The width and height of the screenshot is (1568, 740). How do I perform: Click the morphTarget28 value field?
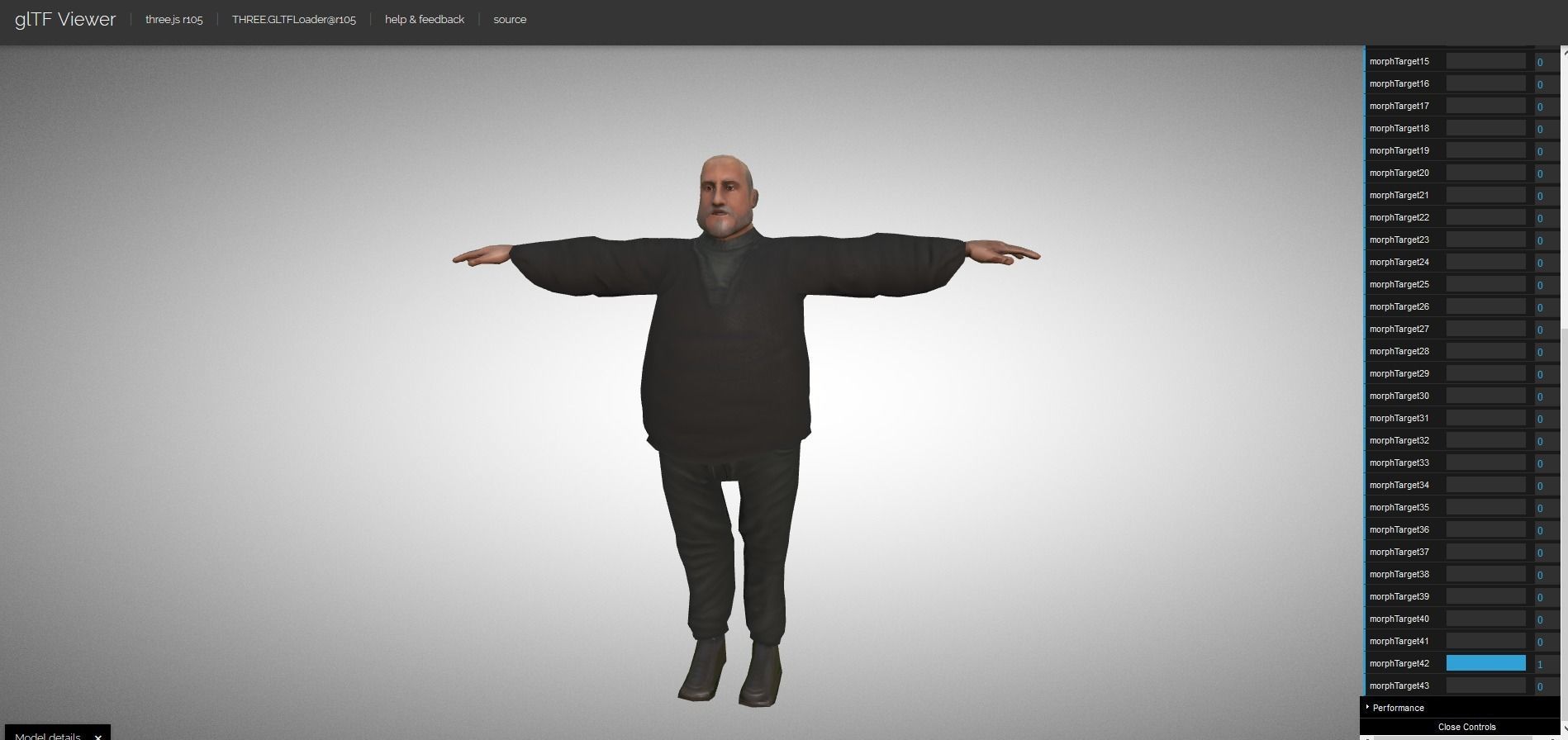1547,351
